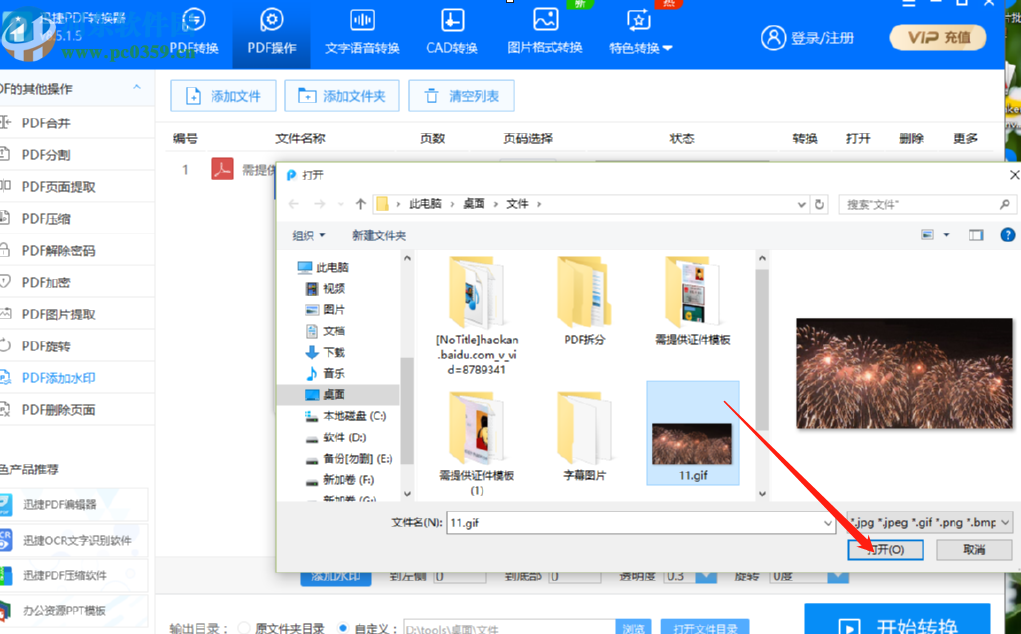Select 备份[勿删] (E:) drive
The image size is (1021, 634).
(349, 458)
